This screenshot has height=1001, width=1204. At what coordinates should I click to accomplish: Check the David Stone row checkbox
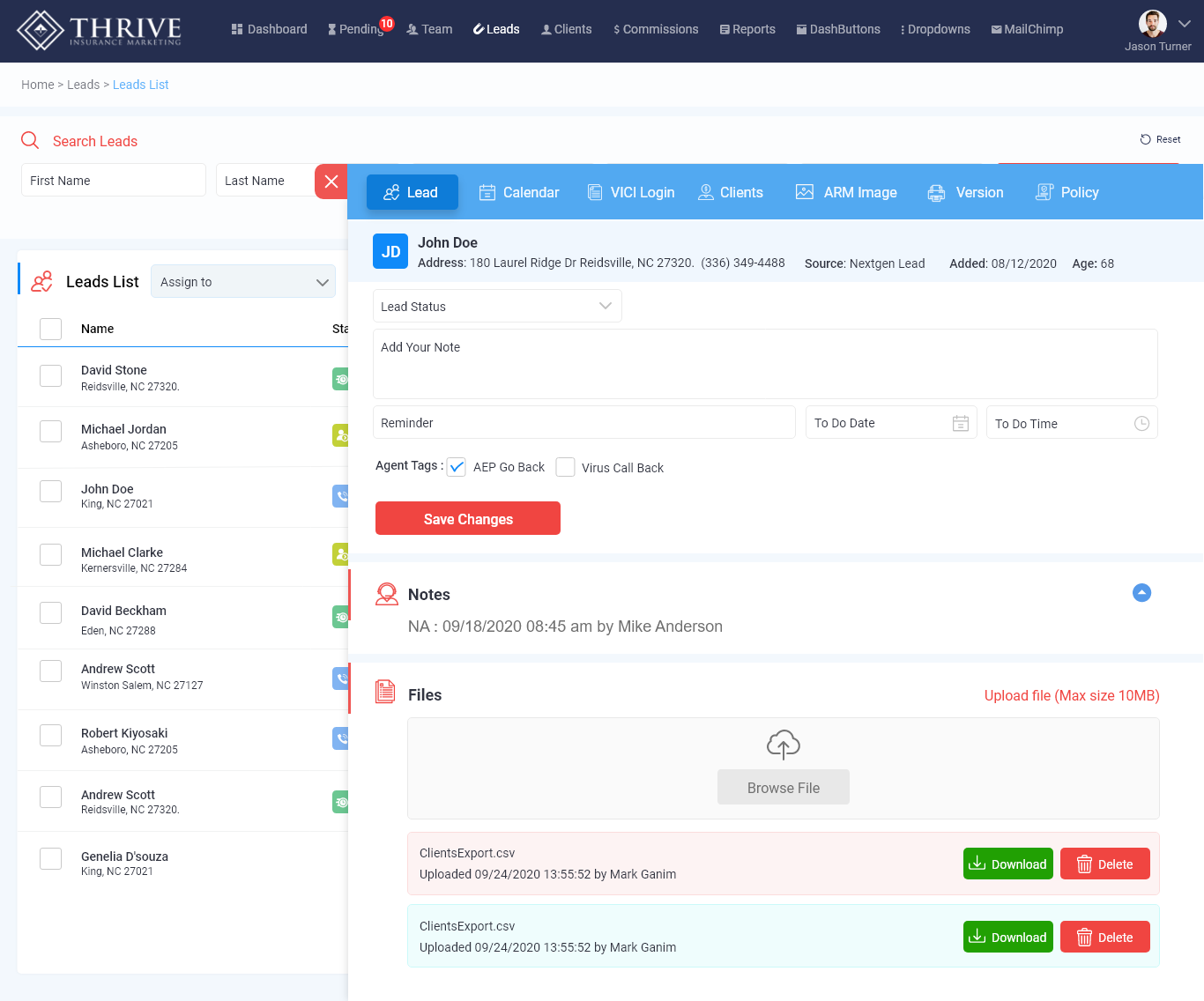(x=51, y=375)
